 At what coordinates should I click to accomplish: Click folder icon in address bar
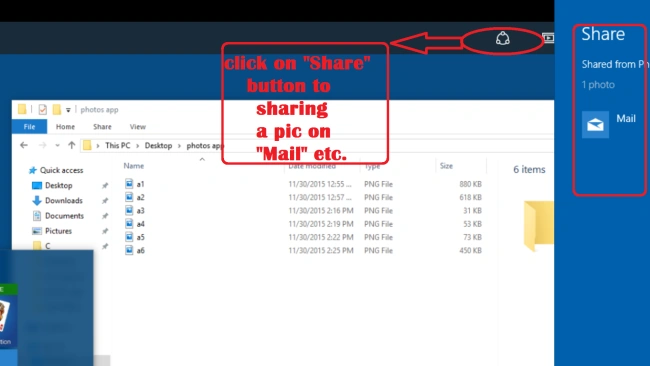click(87, 145)
